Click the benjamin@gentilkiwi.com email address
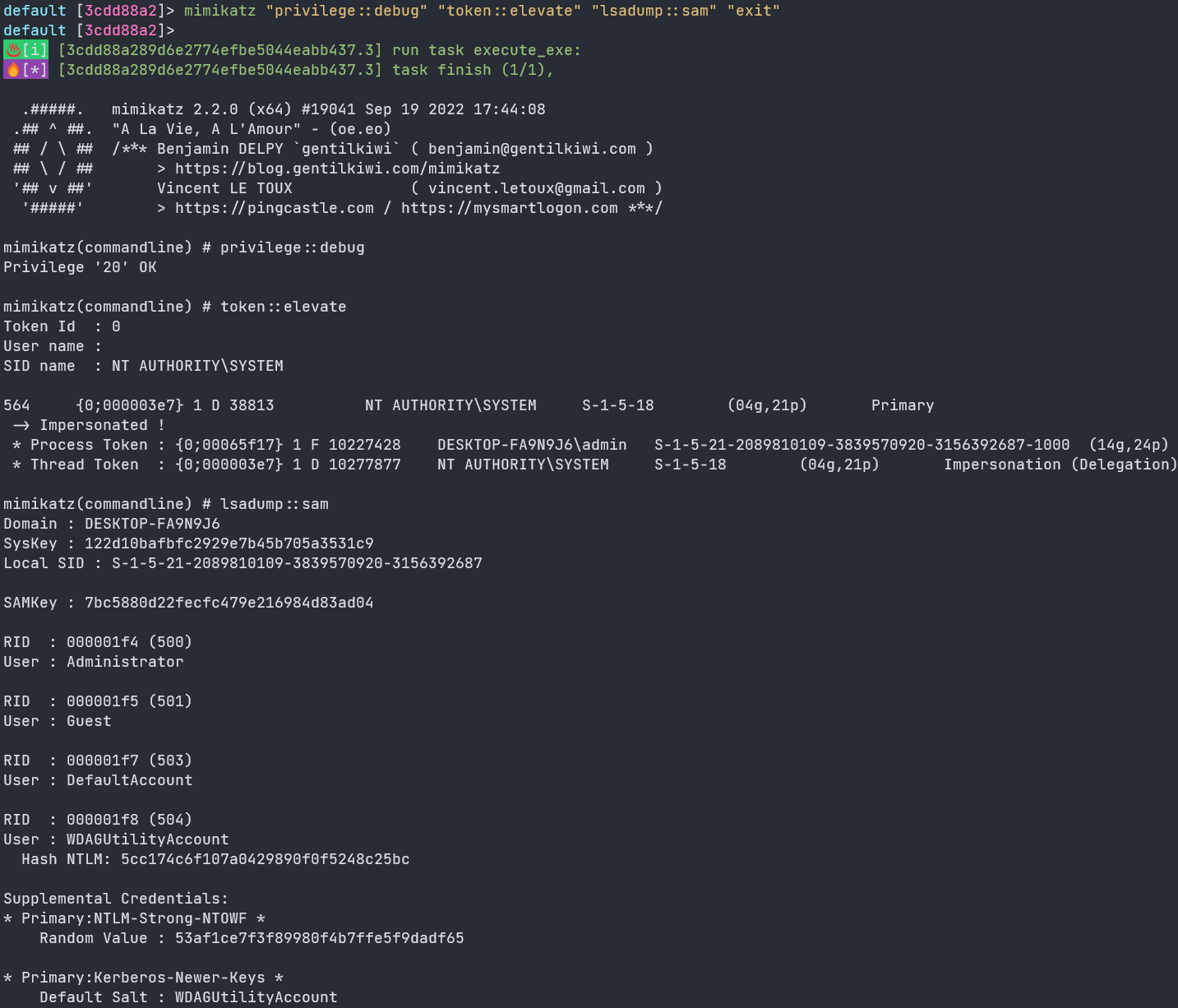The image size is (1178, 1008). click(x=532, y=149)
